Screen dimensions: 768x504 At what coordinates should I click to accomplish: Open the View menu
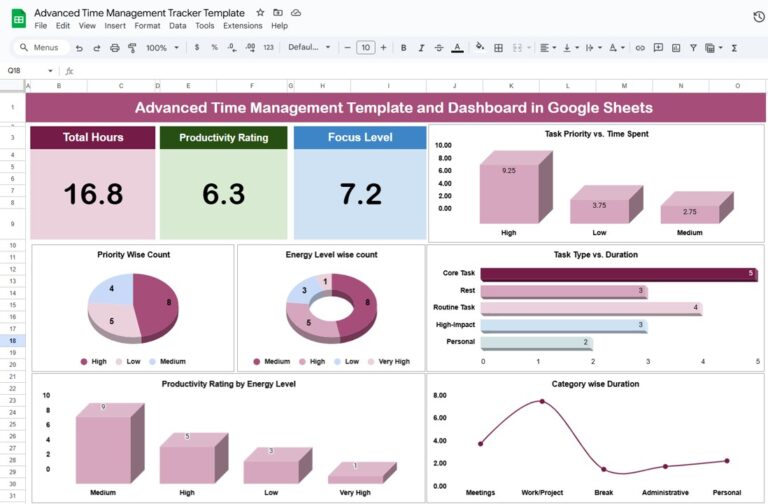(87, 26)
